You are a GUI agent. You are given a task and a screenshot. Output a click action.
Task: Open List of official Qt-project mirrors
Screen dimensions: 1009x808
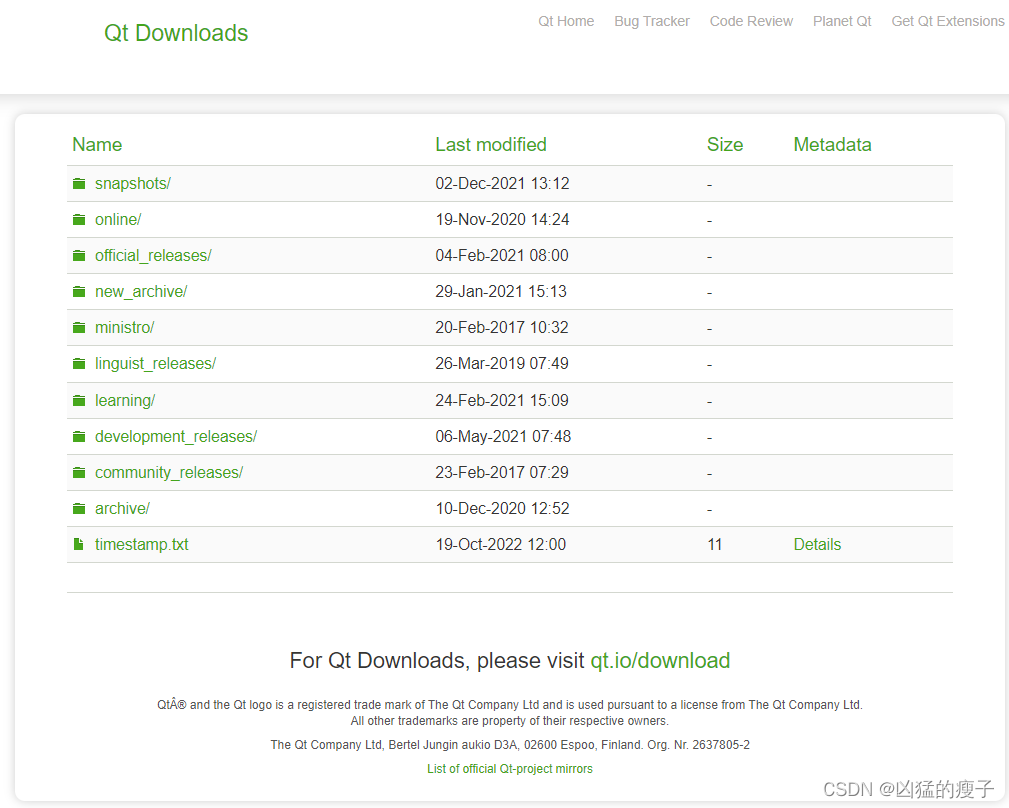pyautogui.click(x=510, y=769)
